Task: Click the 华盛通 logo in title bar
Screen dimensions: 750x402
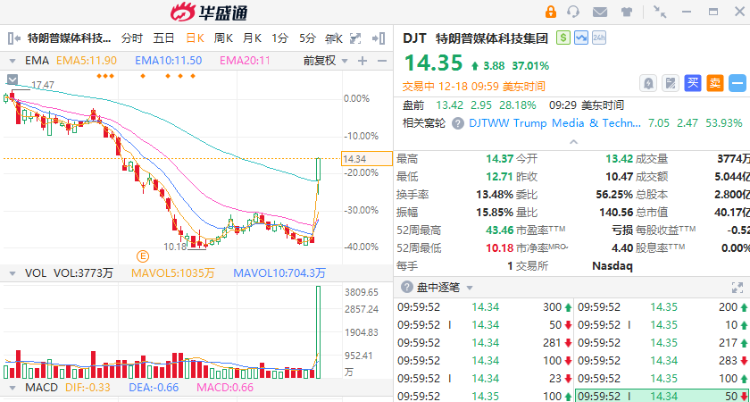Action: coord(209,12)
